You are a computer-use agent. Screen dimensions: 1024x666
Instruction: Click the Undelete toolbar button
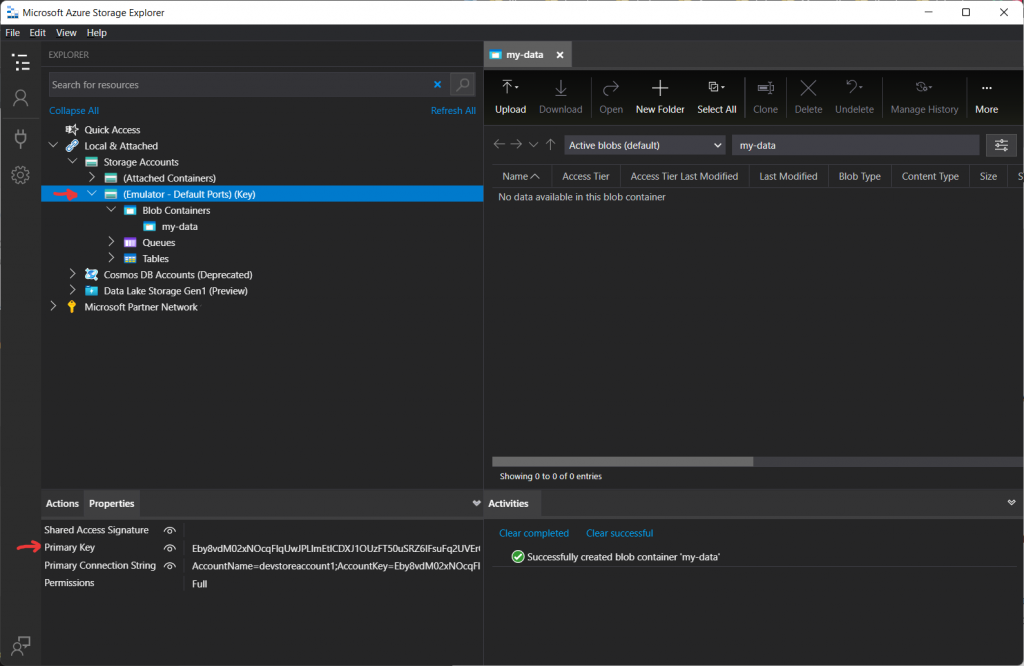point(854,97)
